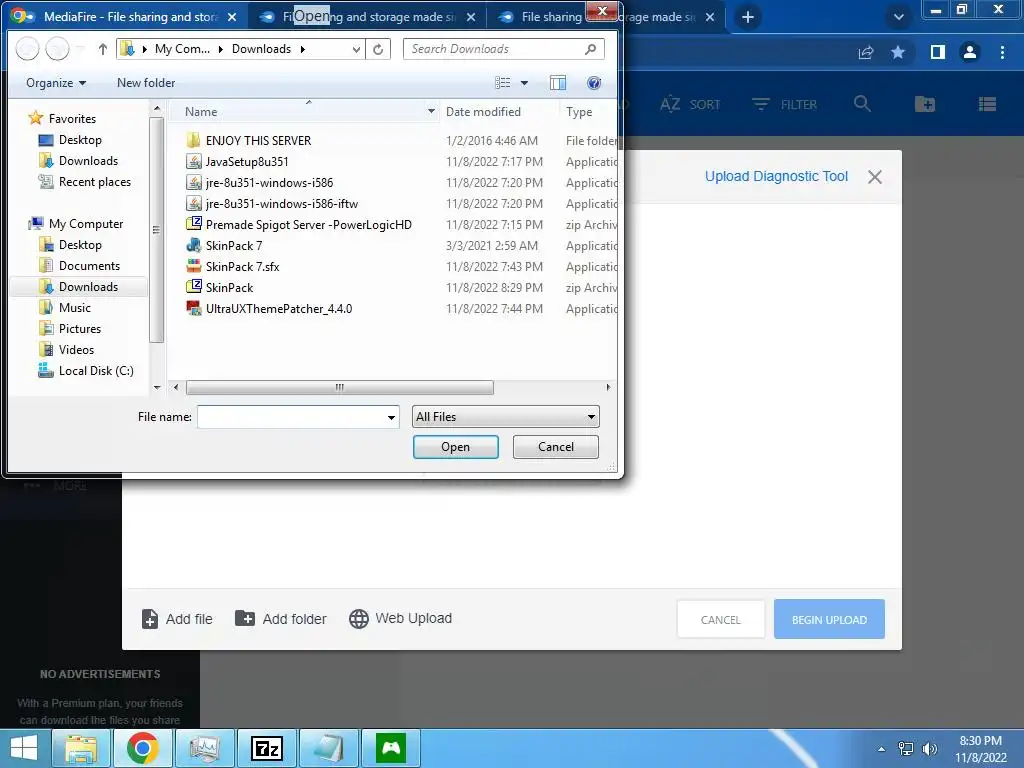Click the Open button

pos(456,447)
